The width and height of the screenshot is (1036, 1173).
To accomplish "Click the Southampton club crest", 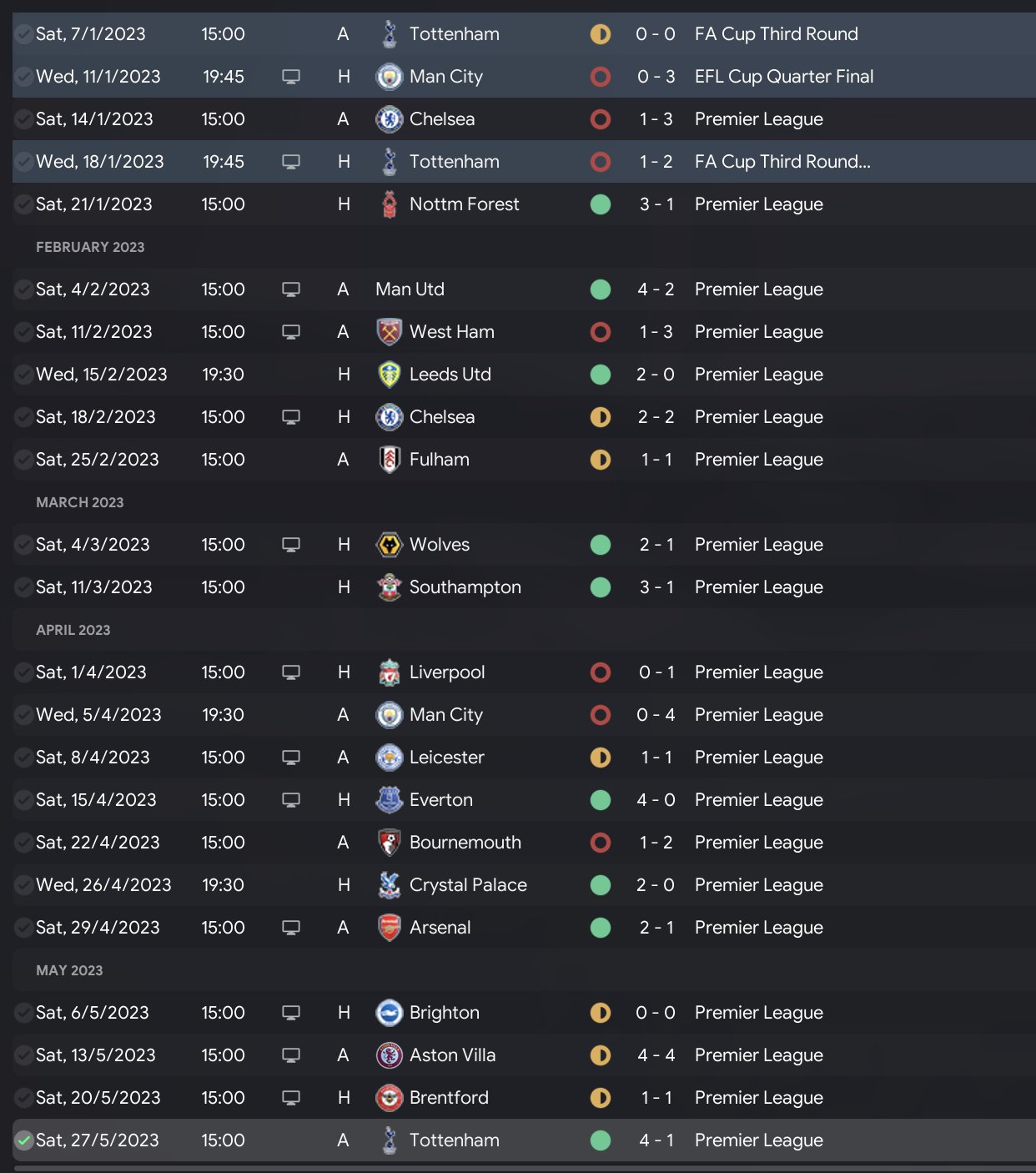I will click(x=389, y=587).
